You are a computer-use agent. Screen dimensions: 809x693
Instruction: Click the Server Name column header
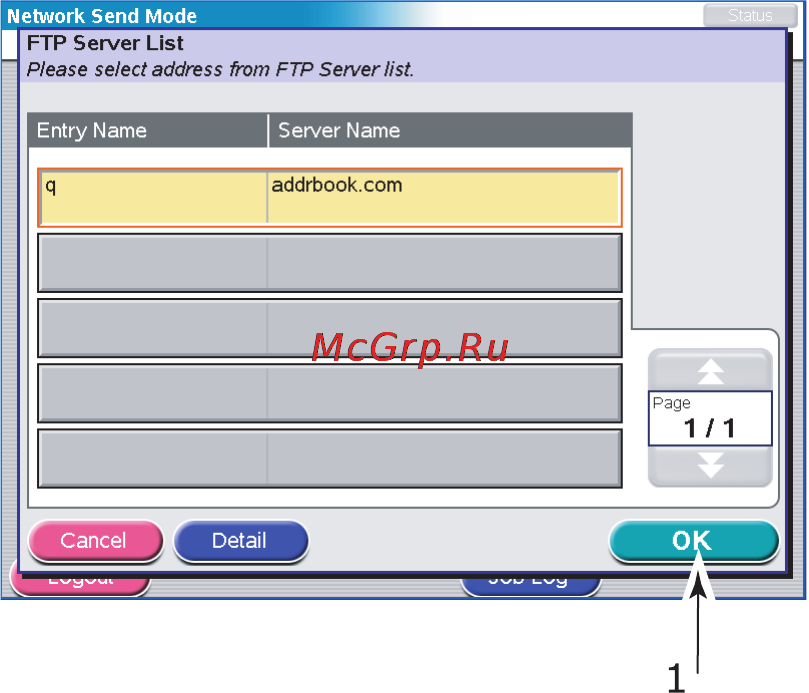(450, 131)
